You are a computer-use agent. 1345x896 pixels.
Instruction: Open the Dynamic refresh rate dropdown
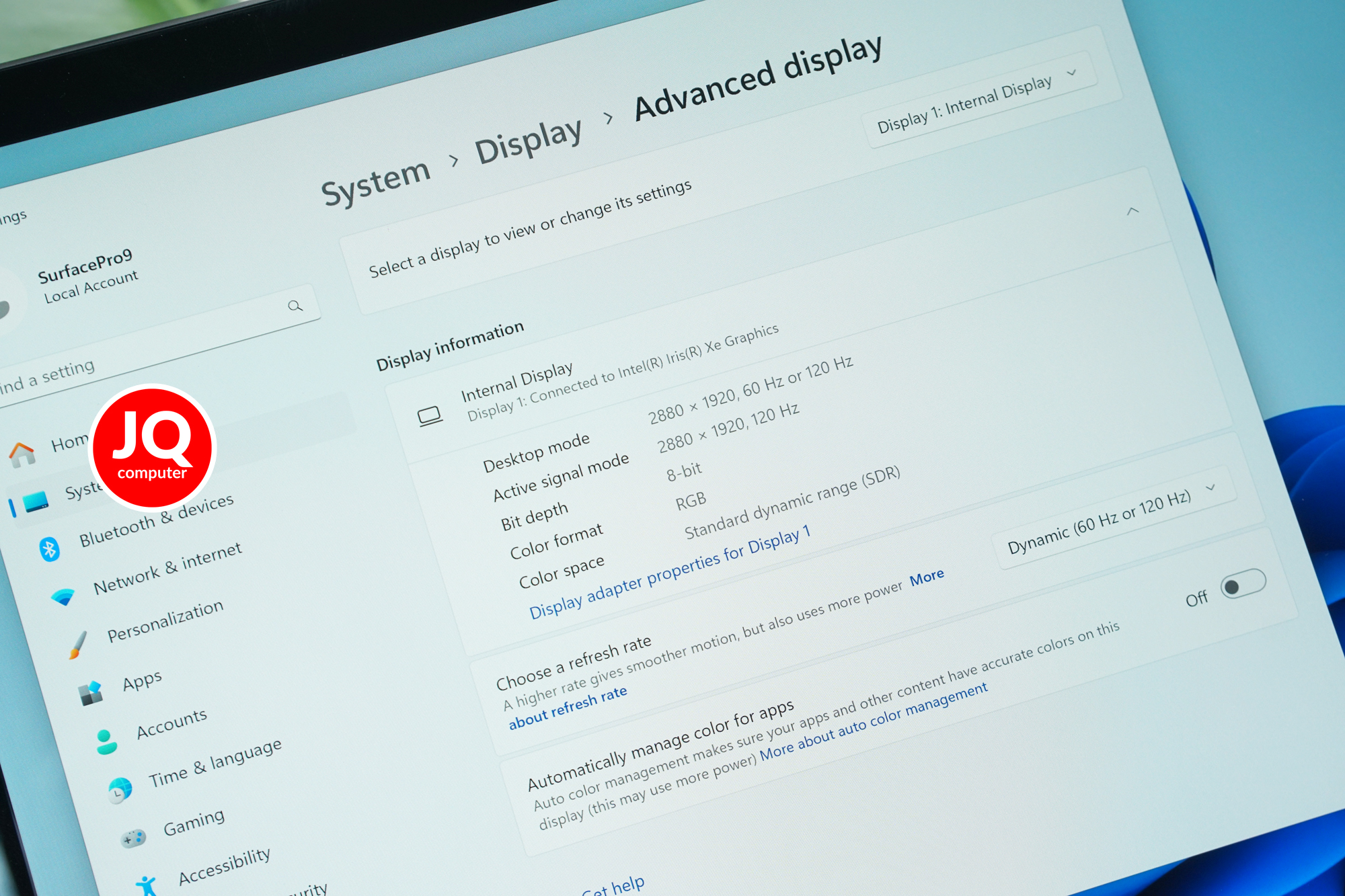point(1115,518)
